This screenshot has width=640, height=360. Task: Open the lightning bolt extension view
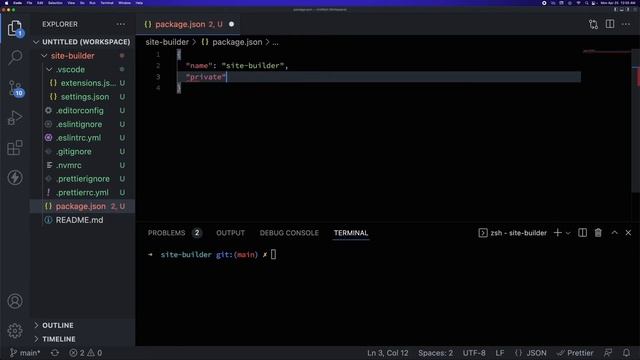(x=15, y=178)
